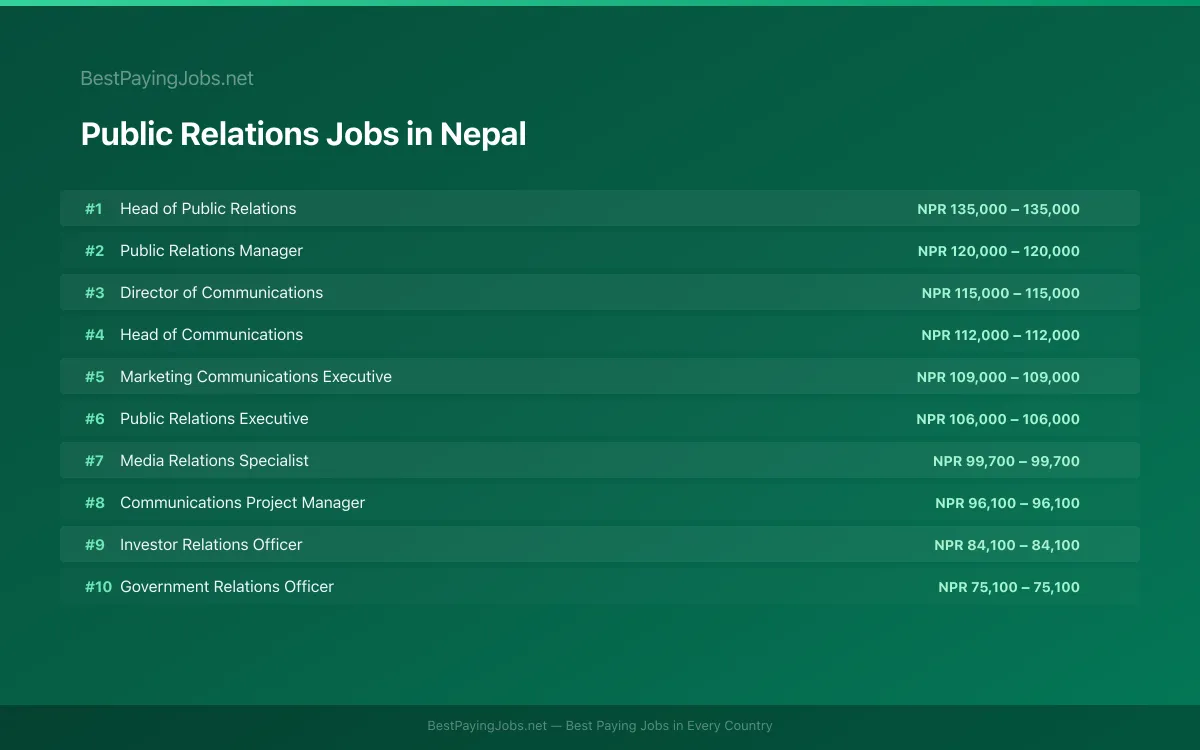Click Marketing Communications Executive
Viewport: 1200px width, 750px height.
[x=256, y=377]
